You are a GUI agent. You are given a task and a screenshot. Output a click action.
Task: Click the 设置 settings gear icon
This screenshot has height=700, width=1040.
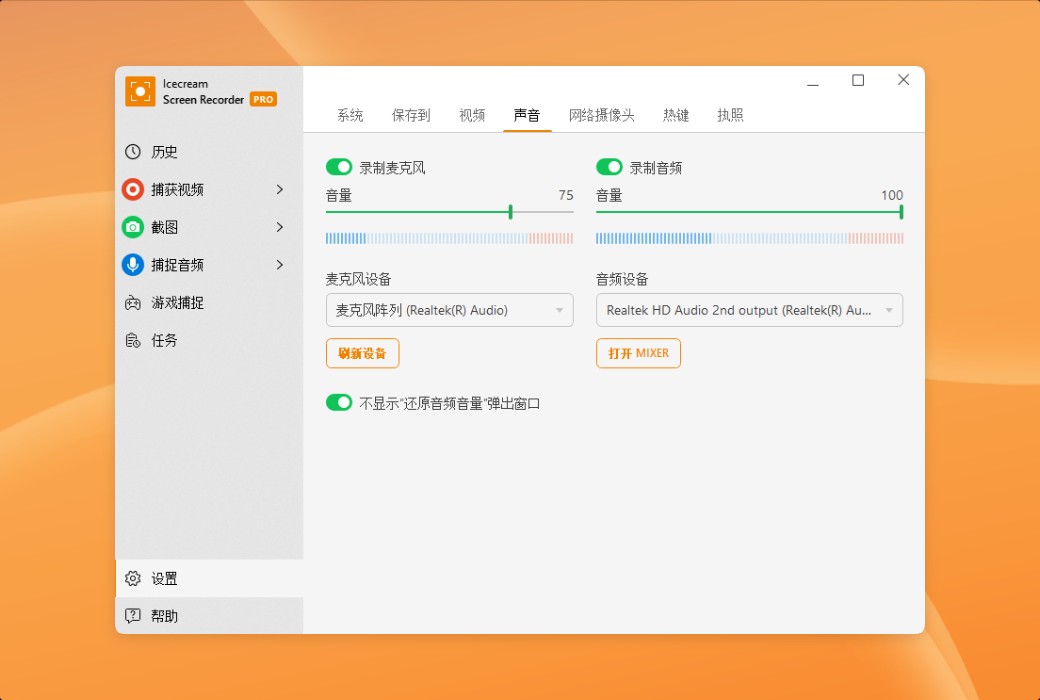133,578
